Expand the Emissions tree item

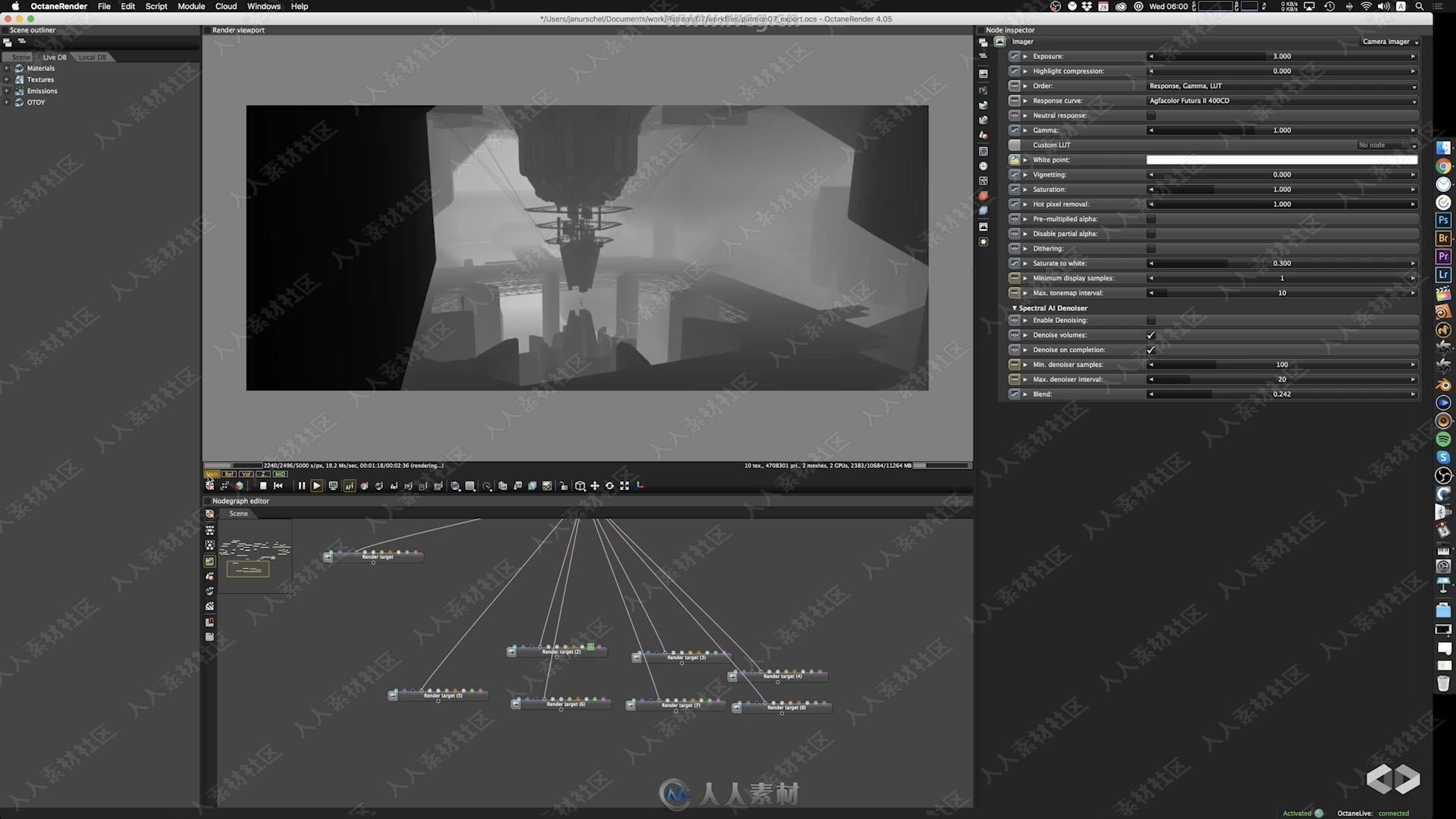pyautogui.click(x=7, y=91)
